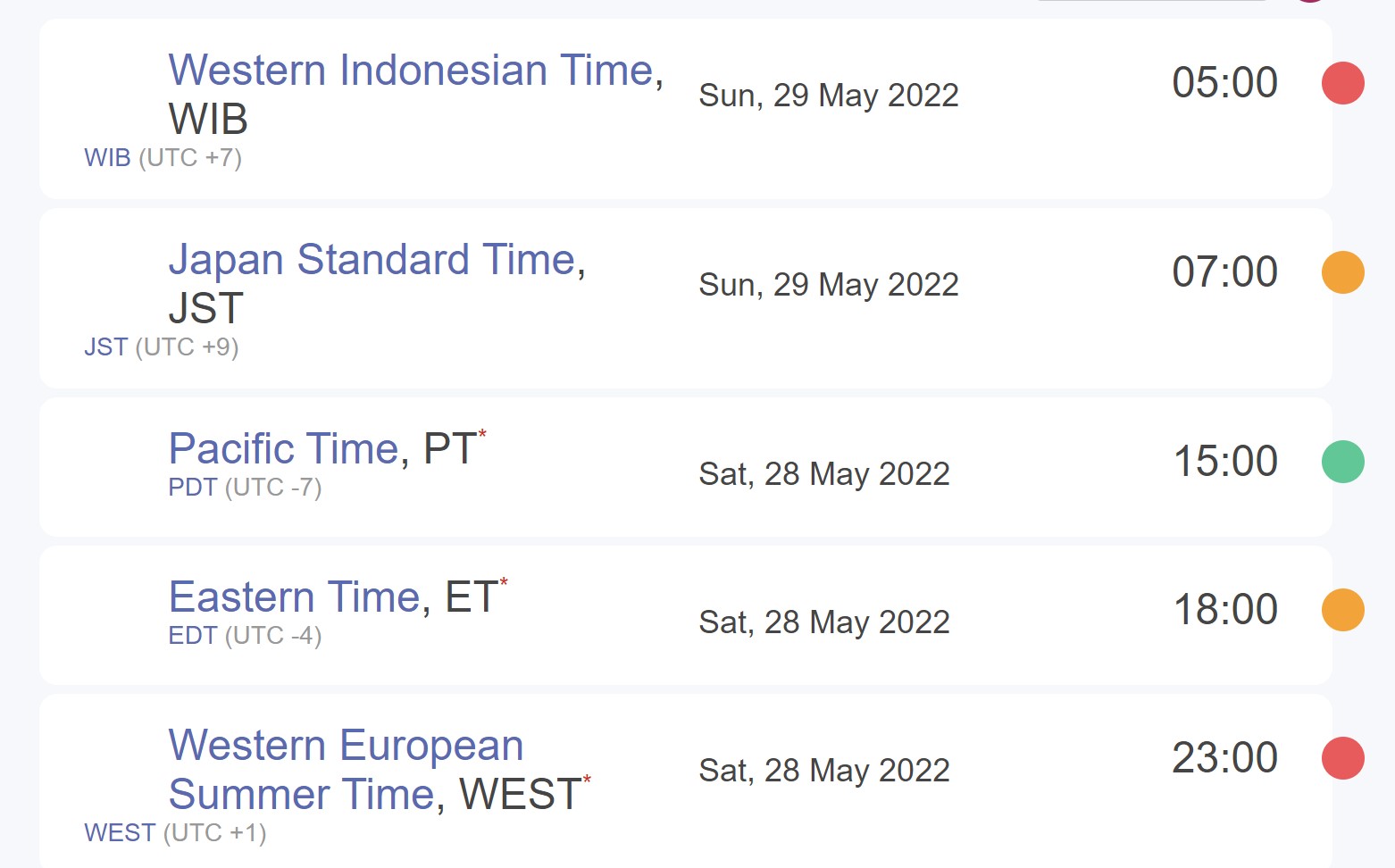Screen dimensions: 1395x868
Task: Click the date in the Japan Standard Time row
Action: [828, 285]
